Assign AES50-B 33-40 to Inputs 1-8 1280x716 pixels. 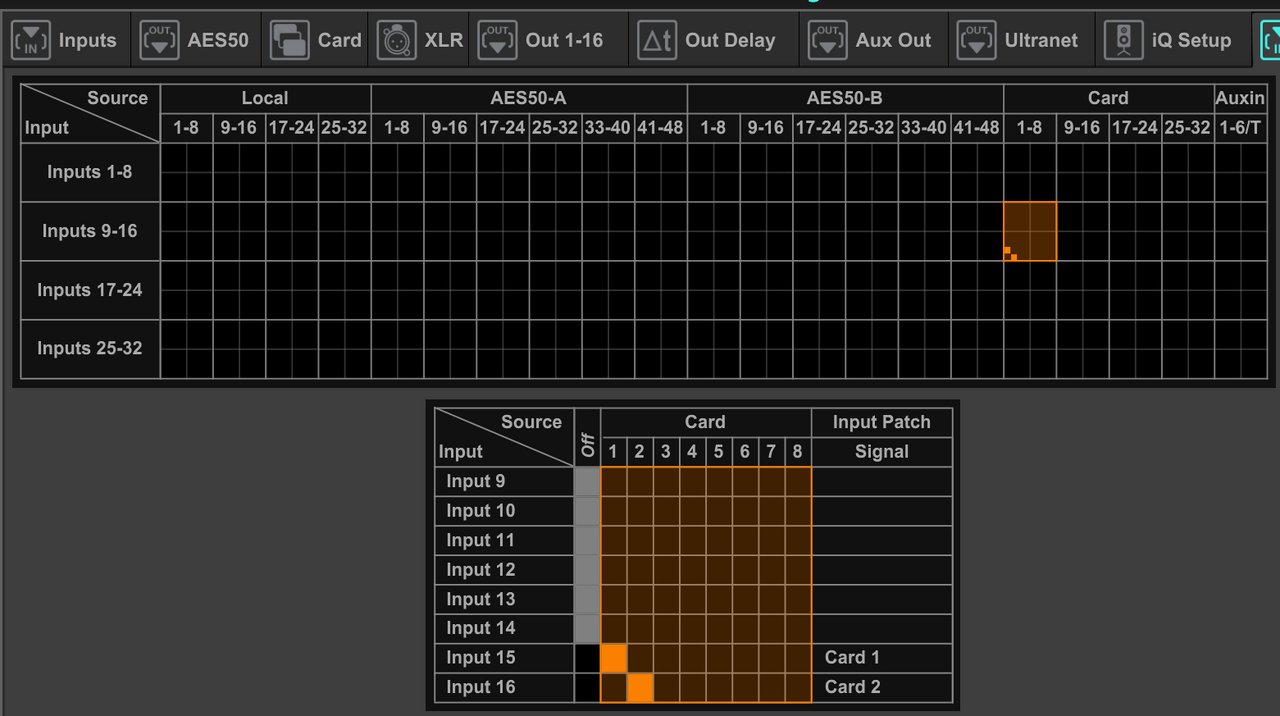tap(924, 173)
